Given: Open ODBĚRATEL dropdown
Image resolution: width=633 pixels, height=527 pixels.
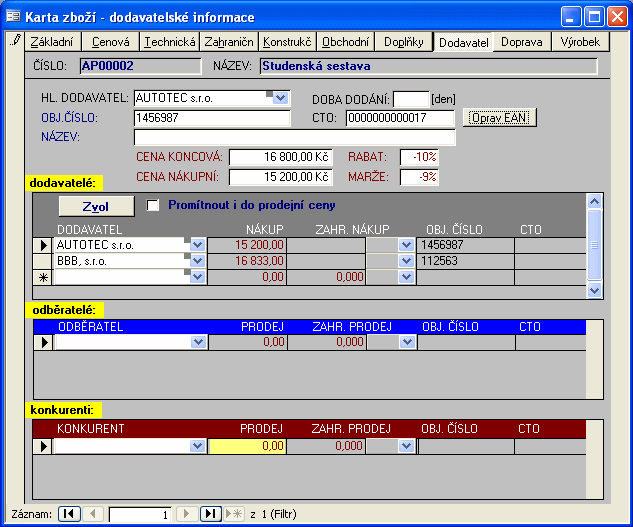Looking at the screenshot, I should pyautogui.click(x=198, y=342).
